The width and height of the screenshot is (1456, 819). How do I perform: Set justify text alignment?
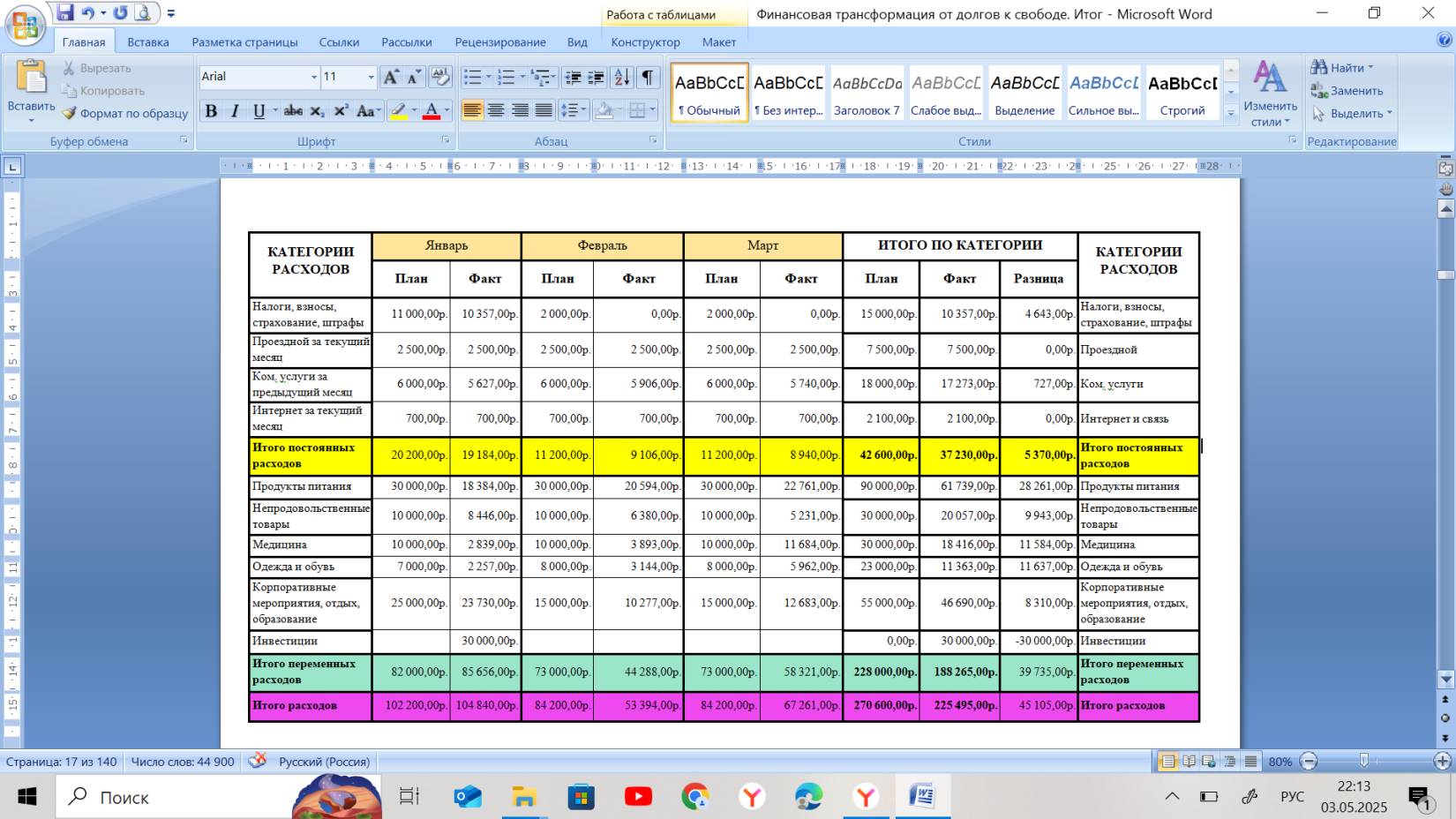click(544, 111)
